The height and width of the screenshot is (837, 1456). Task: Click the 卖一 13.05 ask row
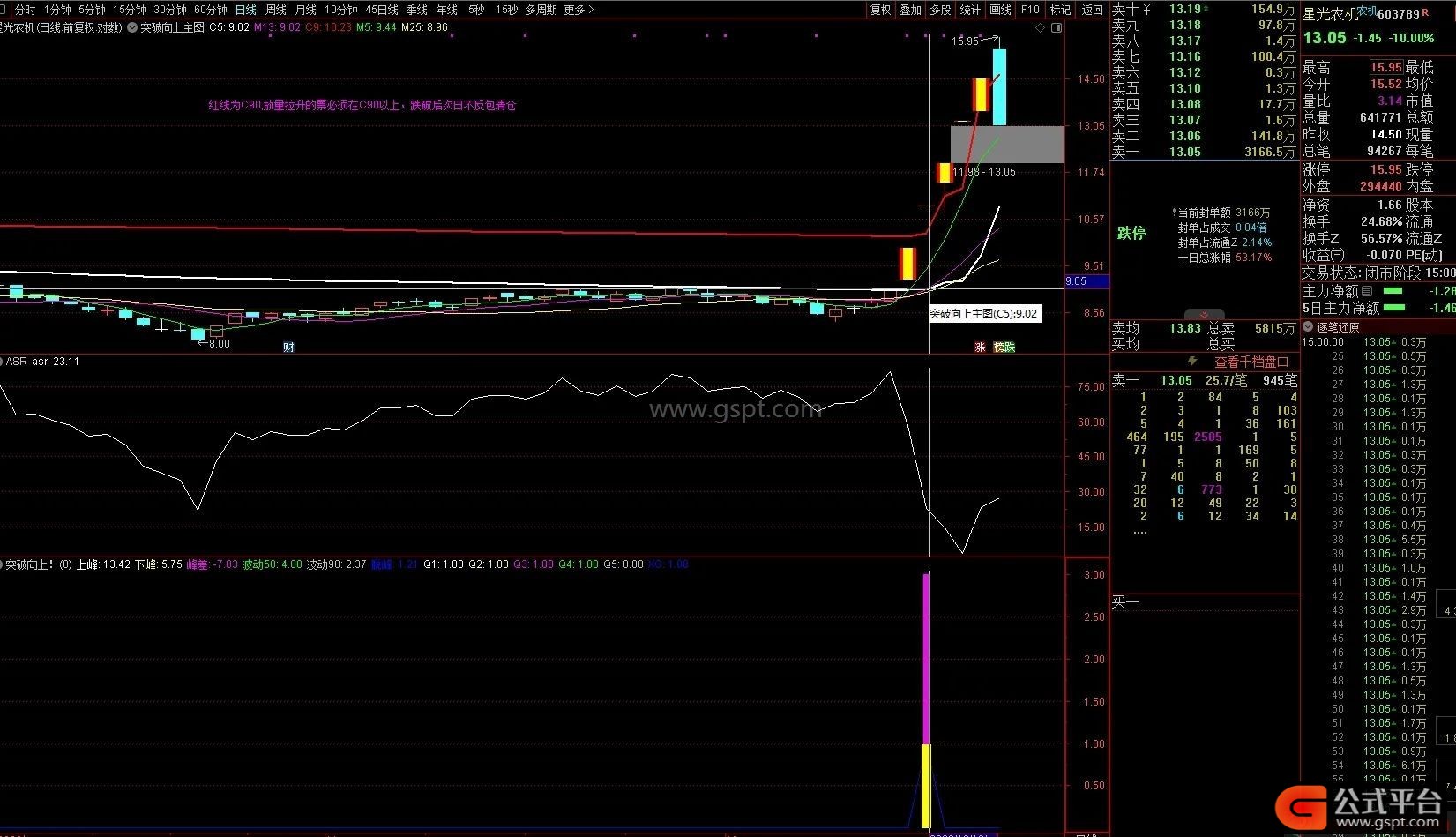1204,152
